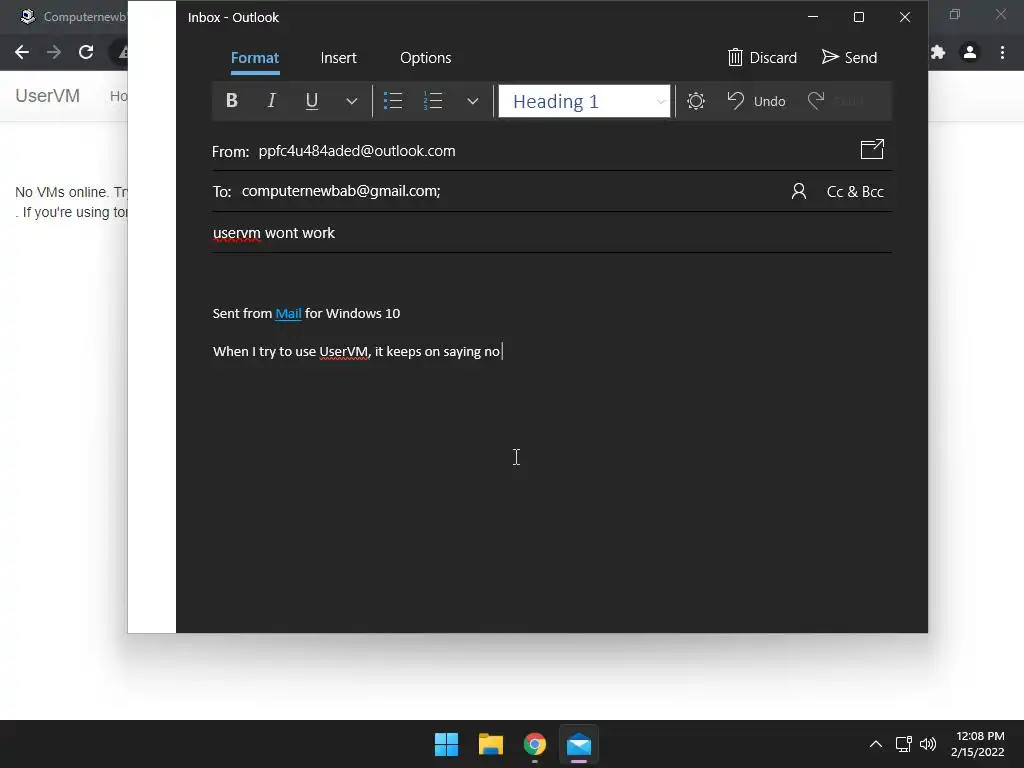Open the contacts picker person icon
The width and height of the screenshot is (1024, 768).
(799, 191)
